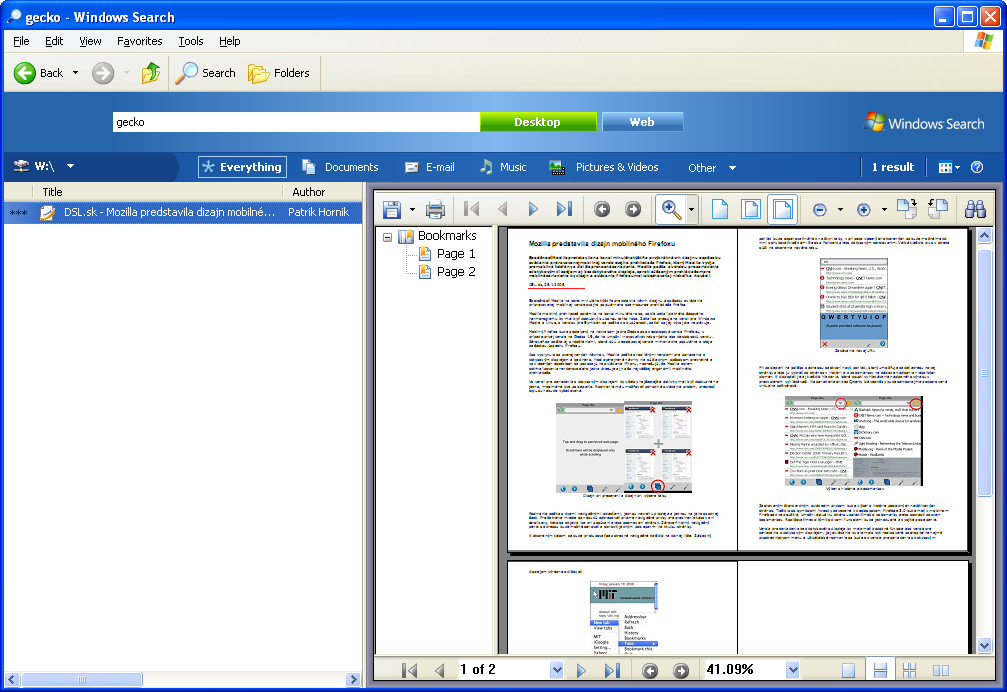Go to next page in bottom navigation bar
1007x692 pixels.
(x=581, y=671)
